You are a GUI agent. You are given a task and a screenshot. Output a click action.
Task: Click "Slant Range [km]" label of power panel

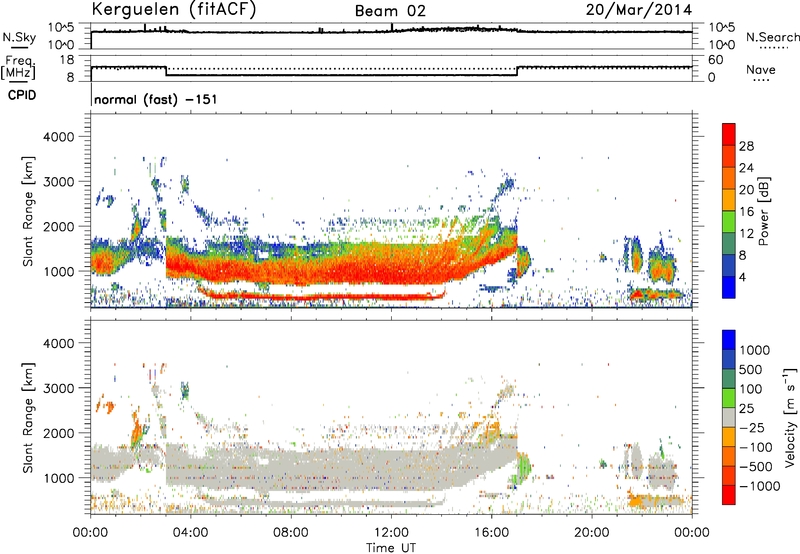pos(28,211)
